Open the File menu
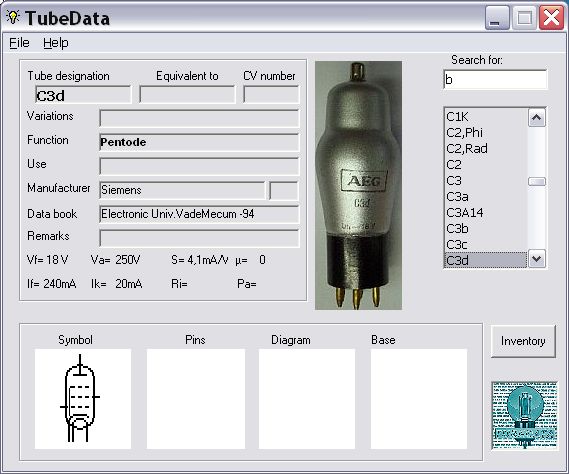 pos(19,43)
